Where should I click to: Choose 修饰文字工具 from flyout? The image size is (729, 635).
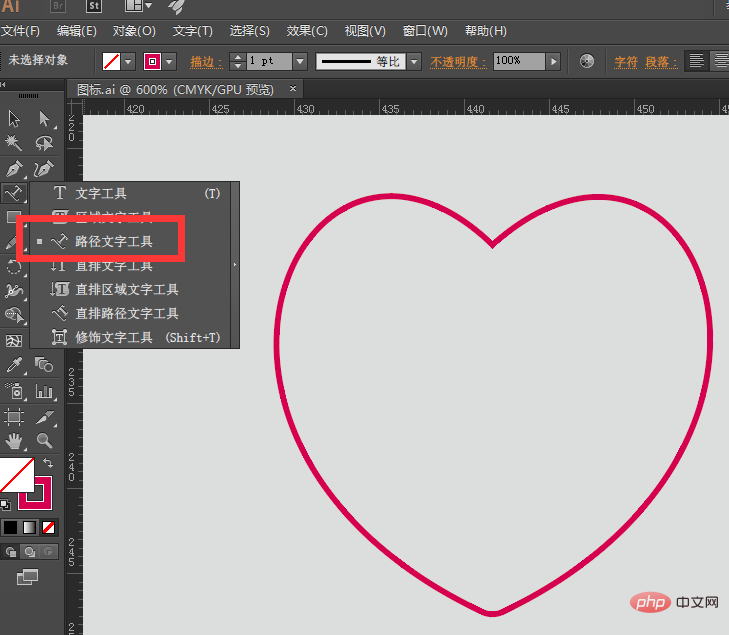pyautogui.click(x=130, y=337)
